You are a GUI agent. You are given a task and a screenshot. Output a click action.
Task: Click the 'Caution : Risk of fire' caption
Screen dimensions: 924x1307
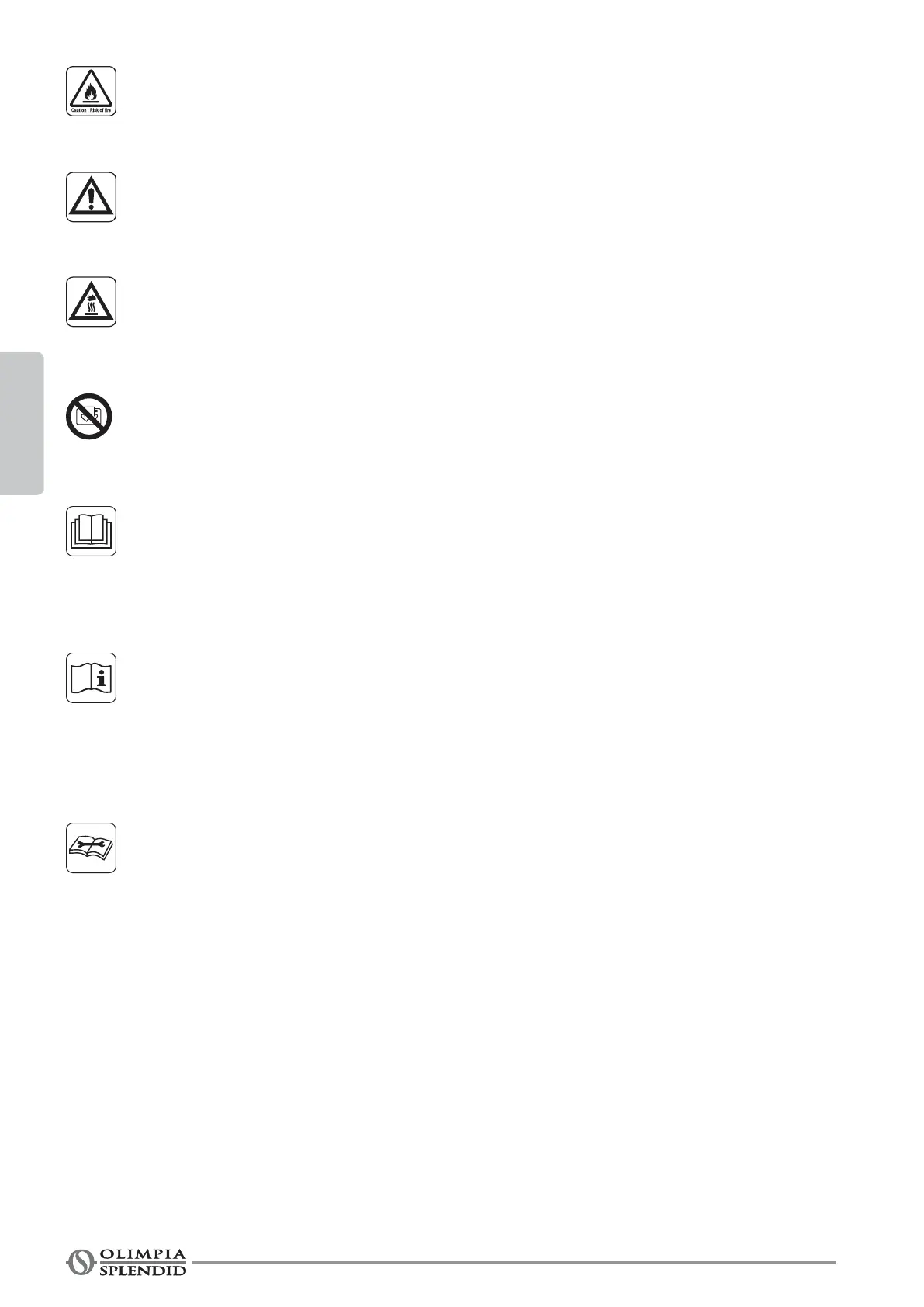(91, 111)
